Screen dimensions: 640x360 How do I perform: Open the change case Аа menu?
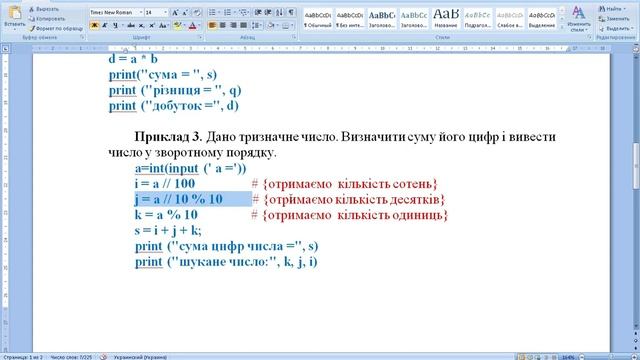point(163,26)
